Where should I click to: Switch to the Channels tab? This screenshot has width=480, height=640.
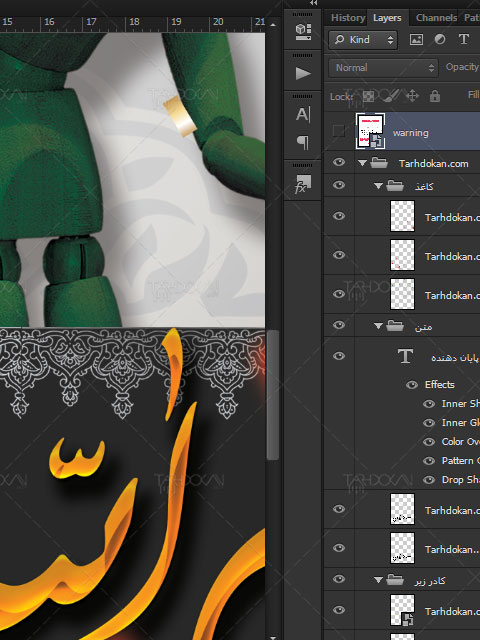tap(436, 18)
